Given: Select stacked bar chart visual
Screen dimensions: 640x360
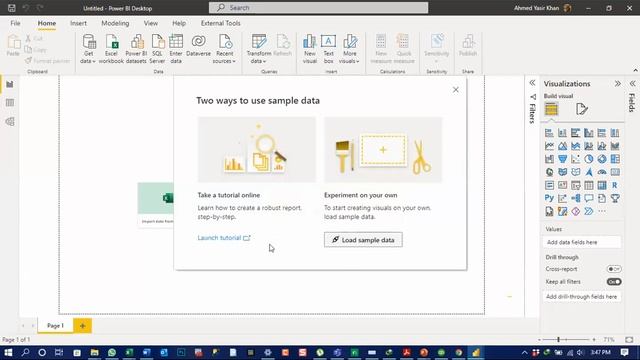Looking at the screenshot, I should 549,133.
